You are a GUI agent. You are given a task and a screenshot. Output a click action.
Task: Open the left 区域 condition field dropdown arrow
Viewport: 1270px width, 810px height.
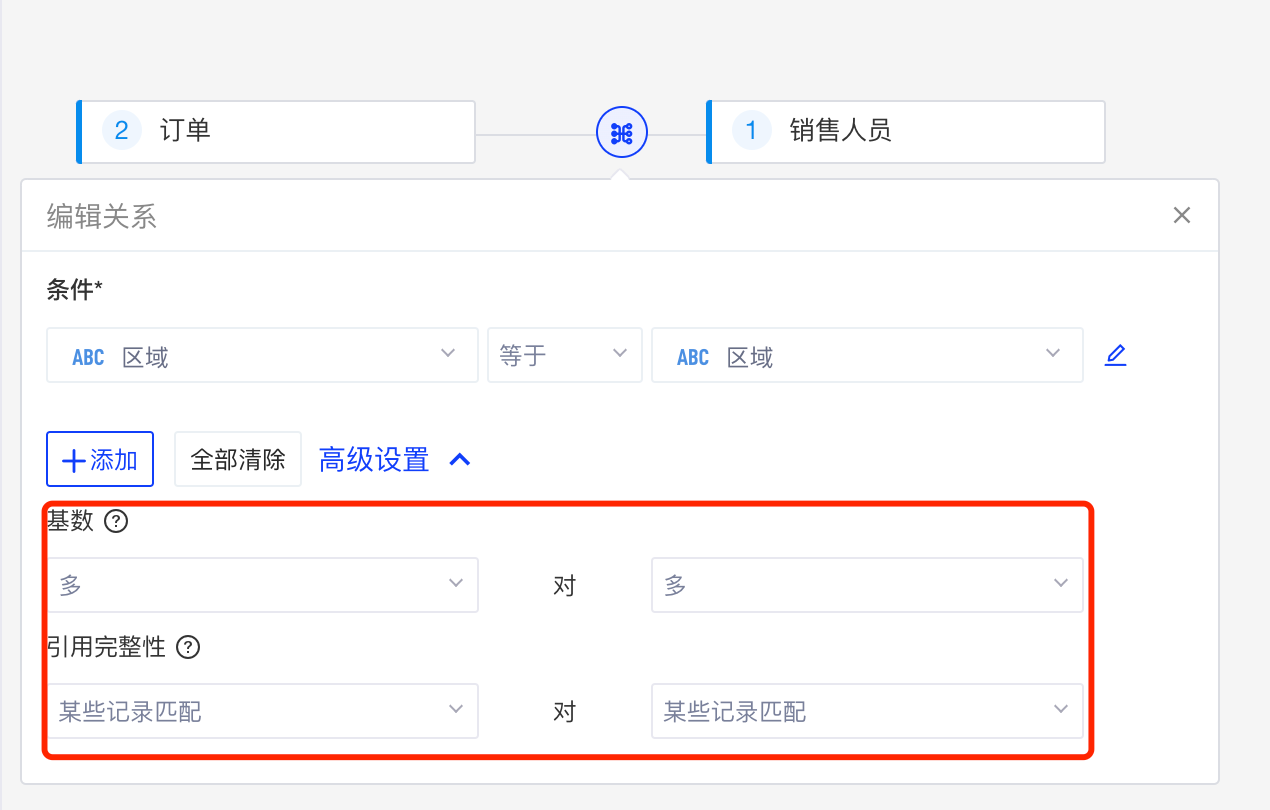(447, 354)
